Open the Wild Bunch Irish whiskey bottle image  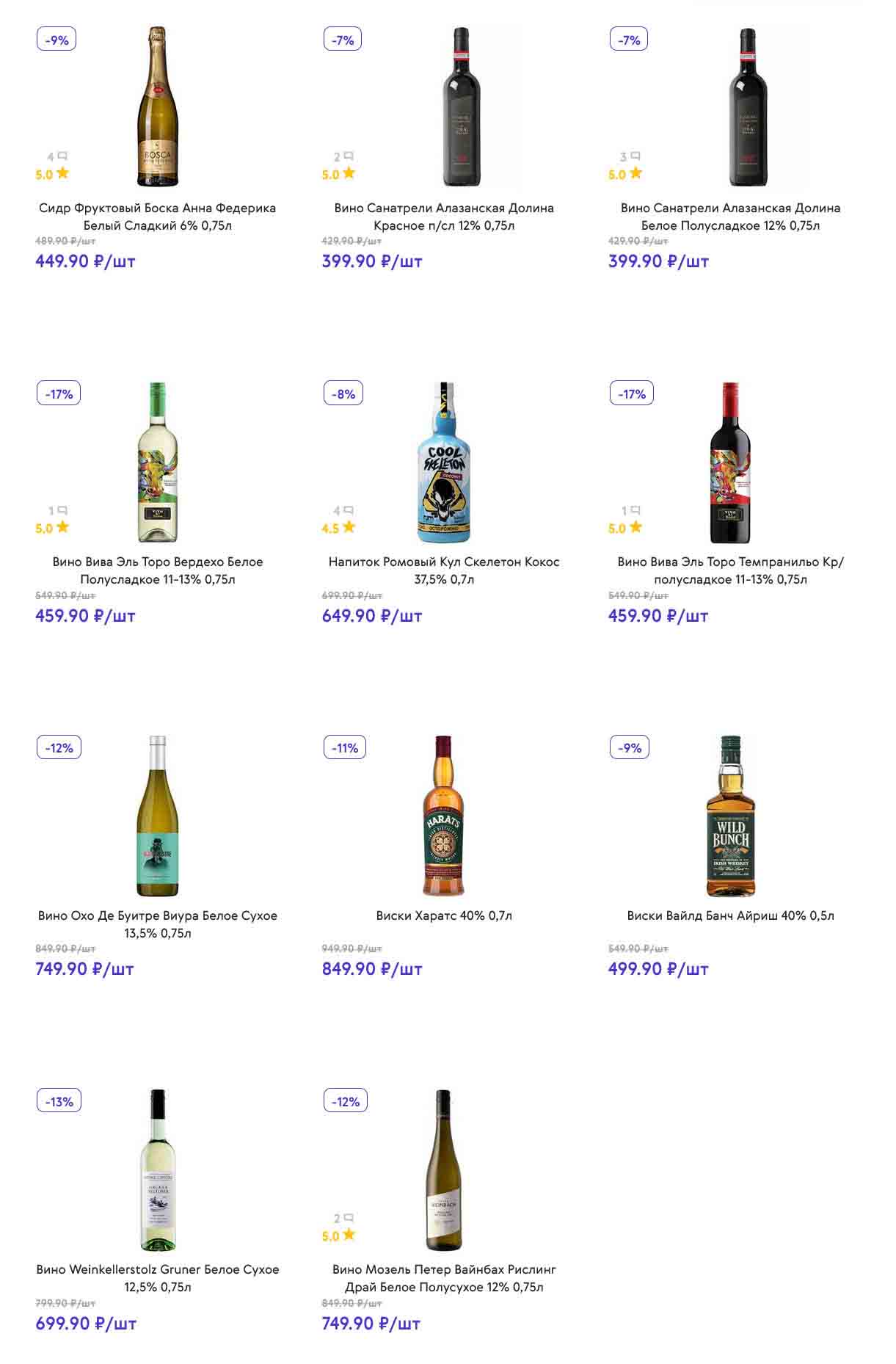730,816
